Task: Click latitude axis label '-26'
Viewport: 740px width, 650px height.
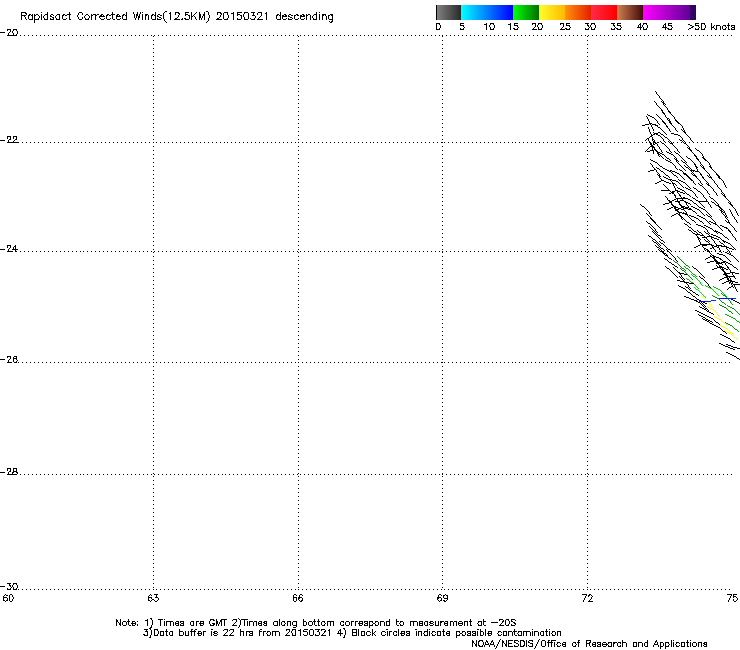Action: (x=9, y=360)
